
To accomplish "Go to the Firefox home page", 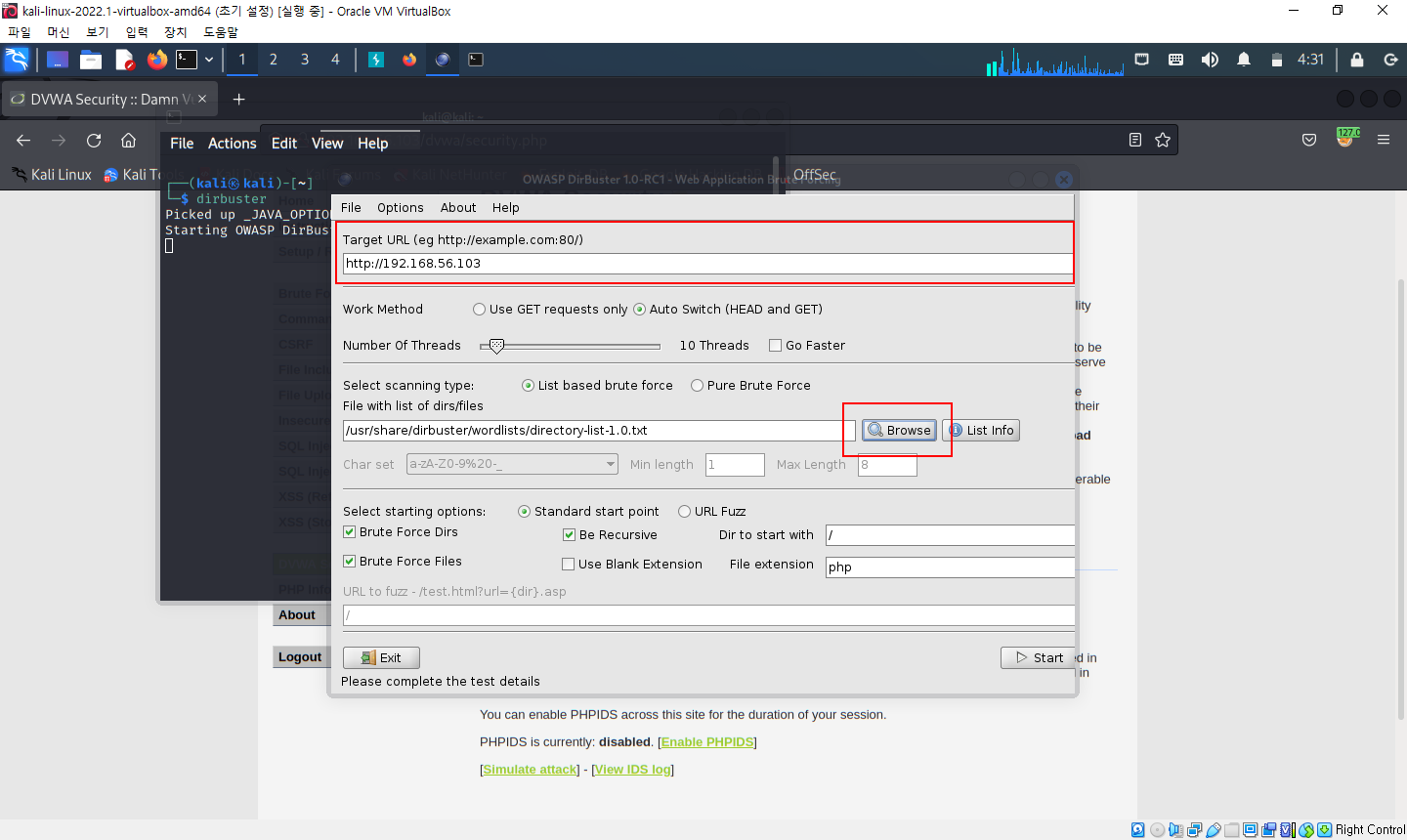I will tap(128, 141).
